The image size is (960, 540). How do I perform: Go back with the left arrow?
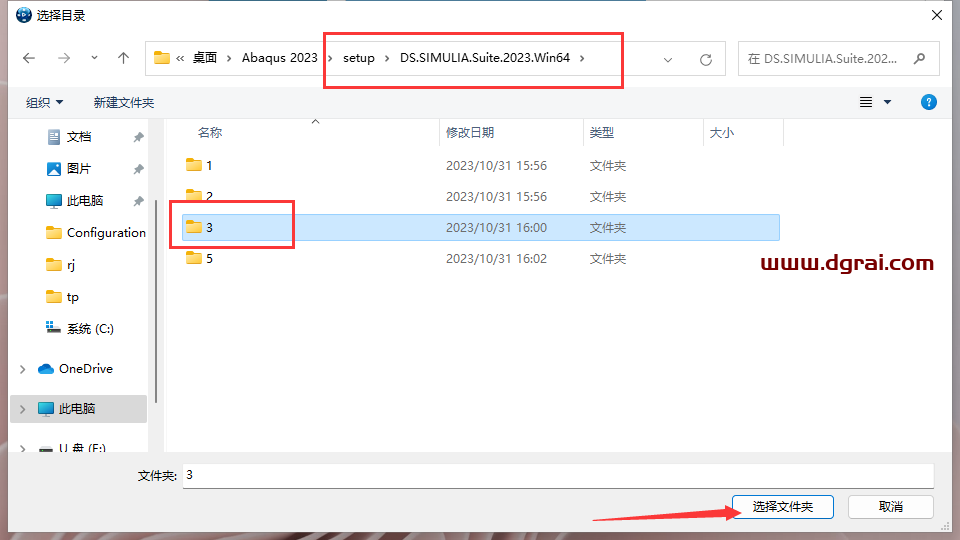point(29,58)
